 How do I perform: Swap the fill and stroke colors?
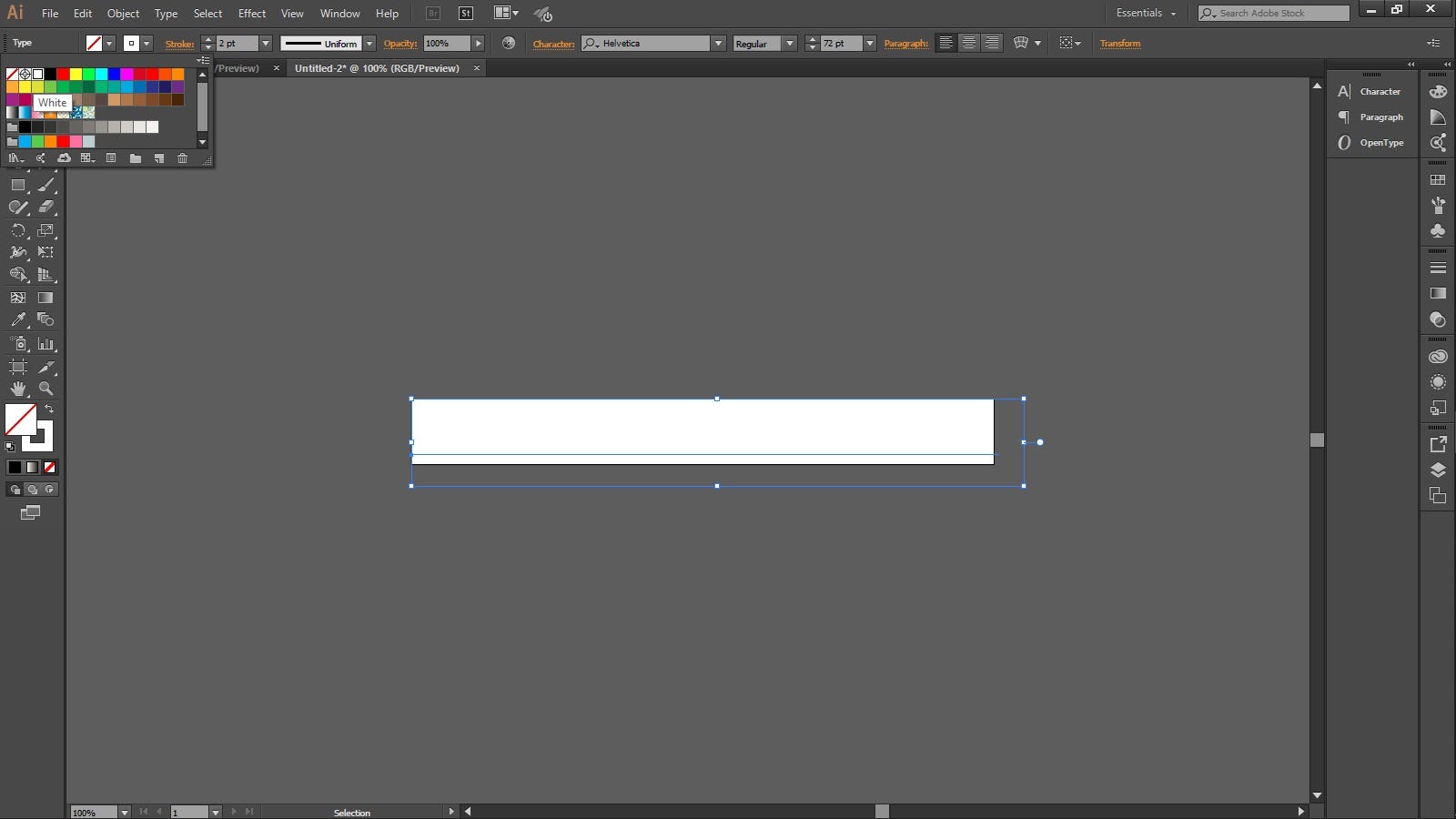49,409
